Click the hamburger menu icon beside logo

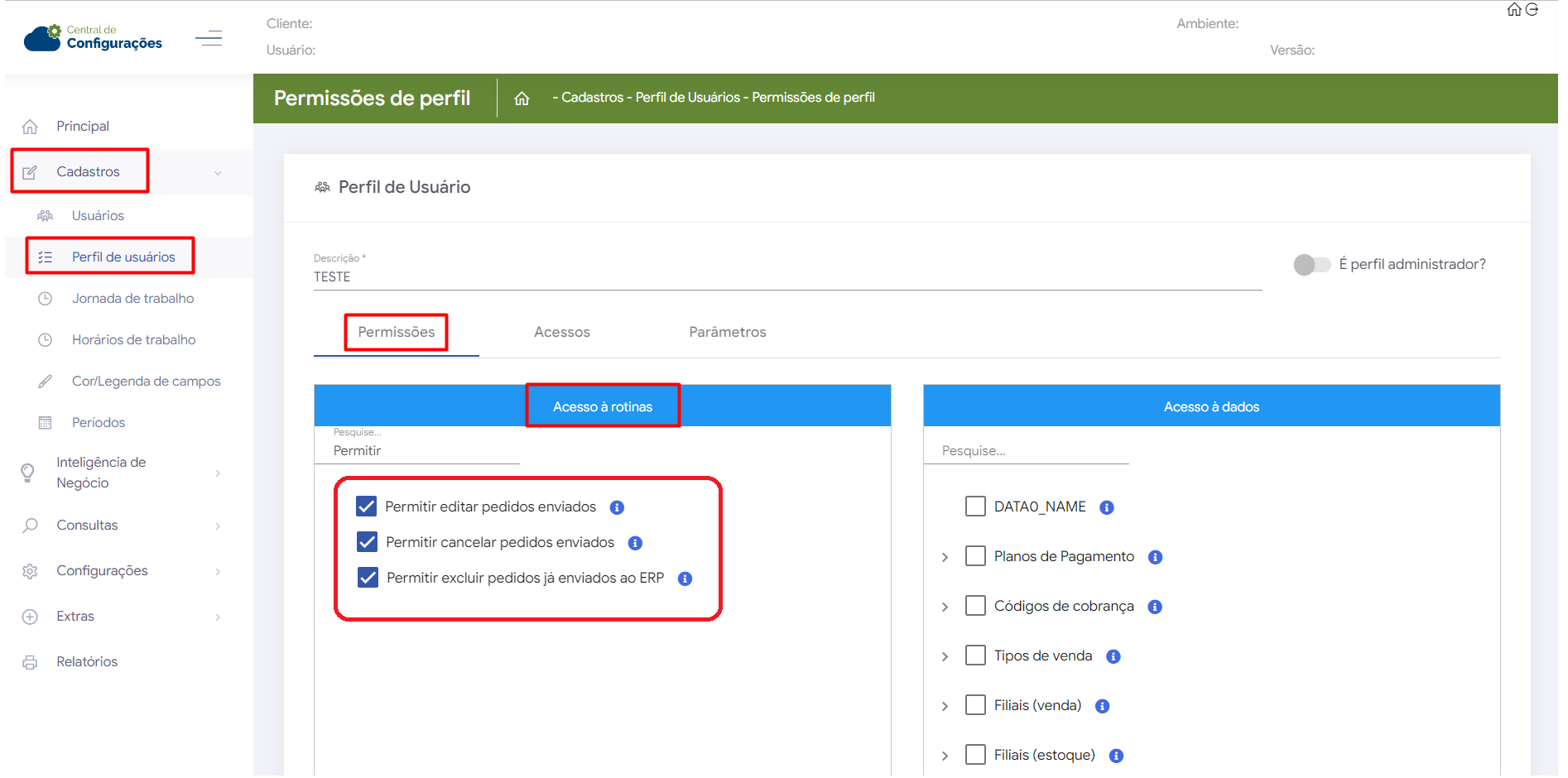(x=209, y=38)
